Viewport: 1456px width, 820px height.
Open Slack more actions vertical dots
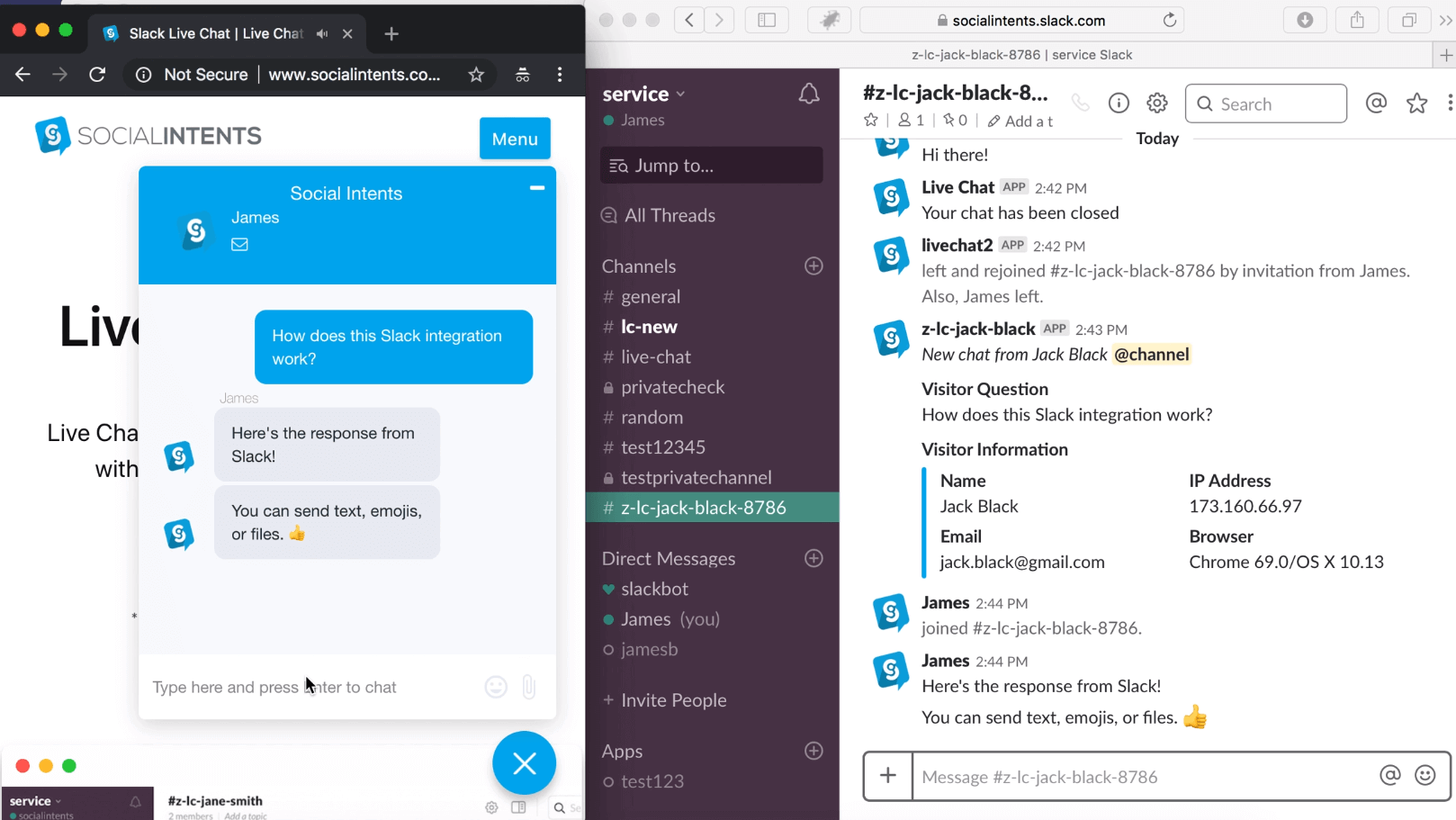[x=1450, y=104]
